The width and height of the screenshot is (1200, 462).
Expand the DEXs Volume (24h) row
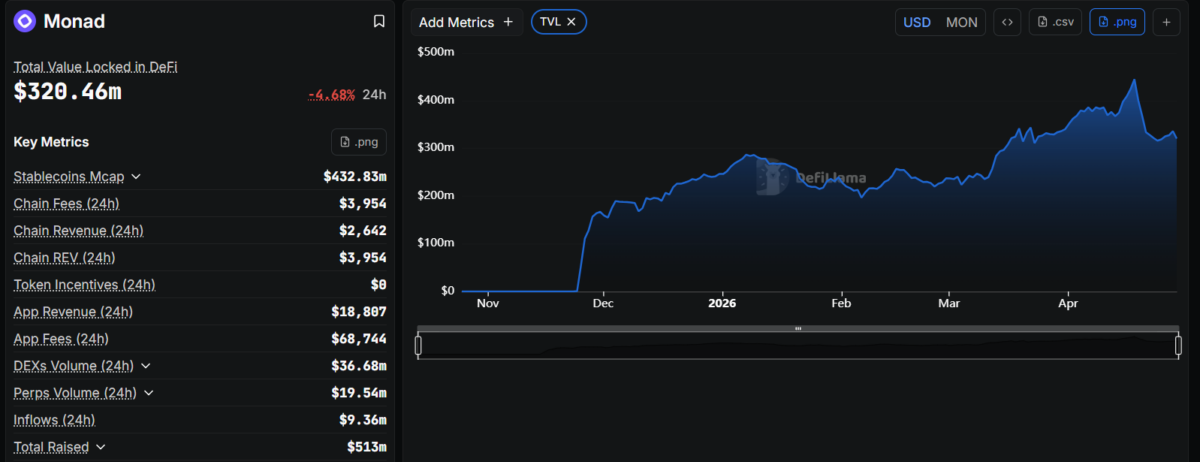(x=145, y=366)
